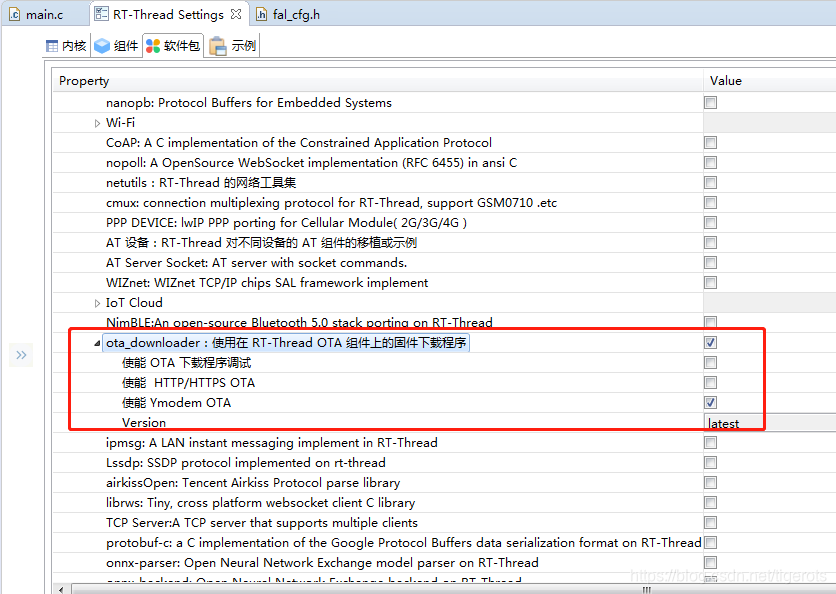Select the ota_downloader row label

(x=286, y=342)
